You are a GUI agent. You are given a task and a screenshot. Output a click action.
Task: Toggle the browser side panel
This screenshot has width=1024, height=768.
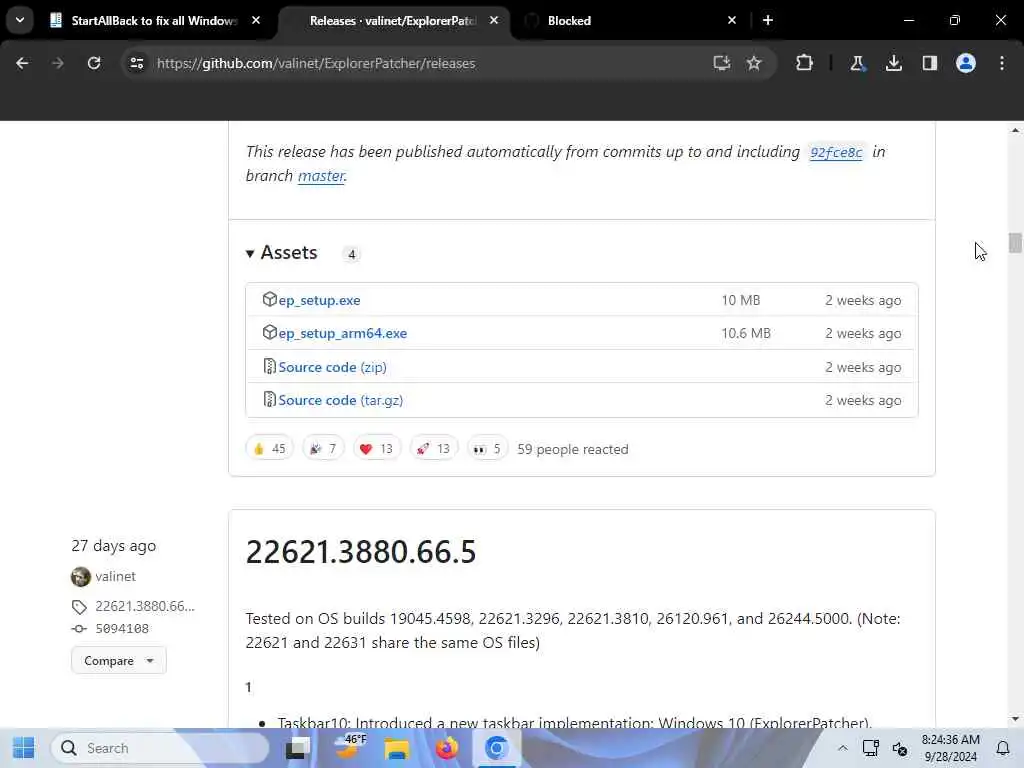point(929,63)
